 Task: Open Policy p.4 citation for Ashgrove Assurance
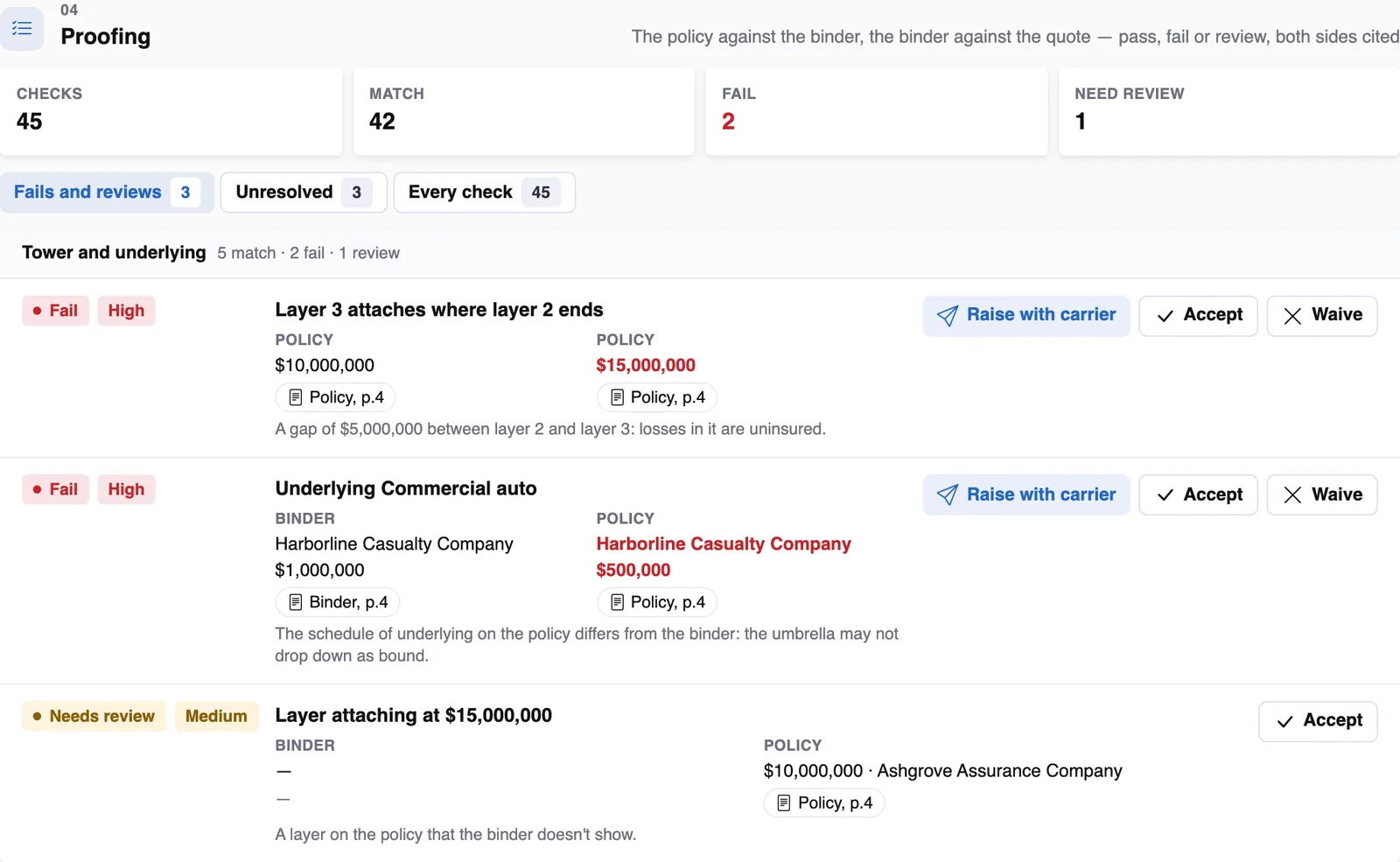coord(824,803)
